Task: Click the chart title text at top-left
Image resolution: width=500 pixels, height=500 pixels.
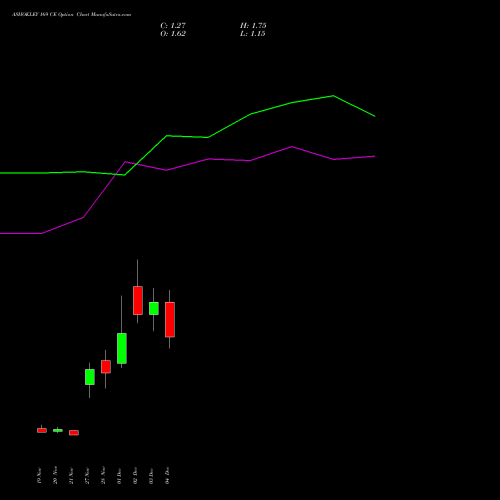Action: [x=71, y=15]
